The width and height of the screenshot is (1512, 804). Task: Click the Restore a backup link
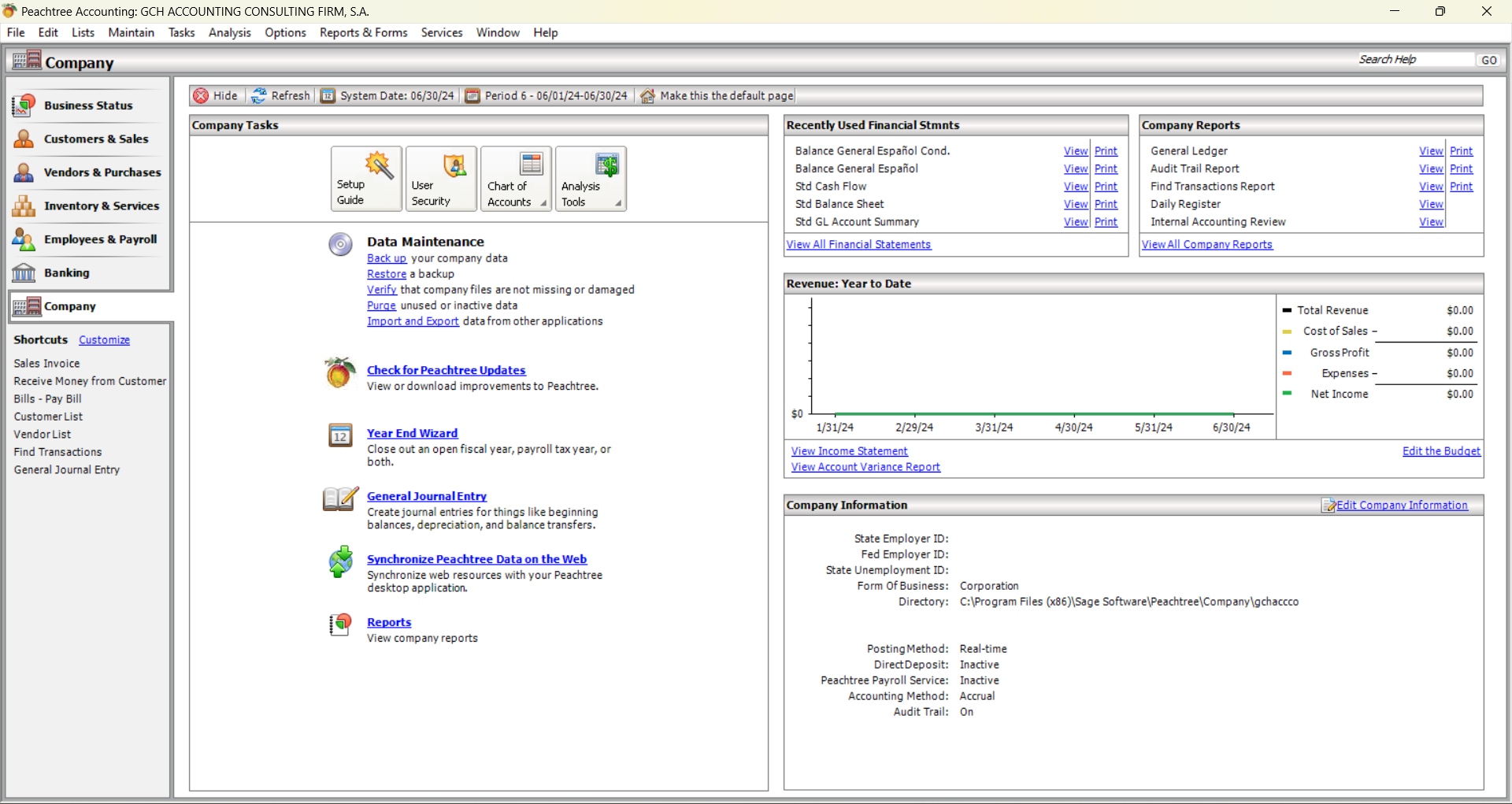pos(387,274)
